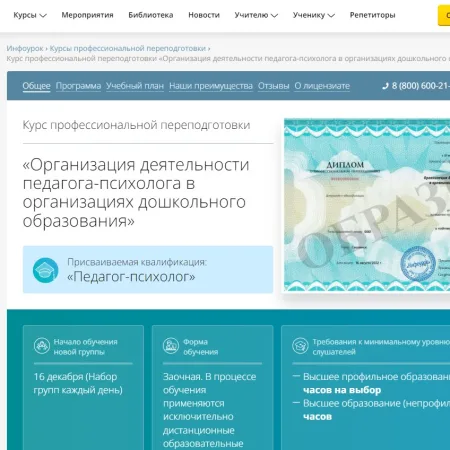
Task: Click the Начало обучения group icon
Action: [x=42, y=346]
